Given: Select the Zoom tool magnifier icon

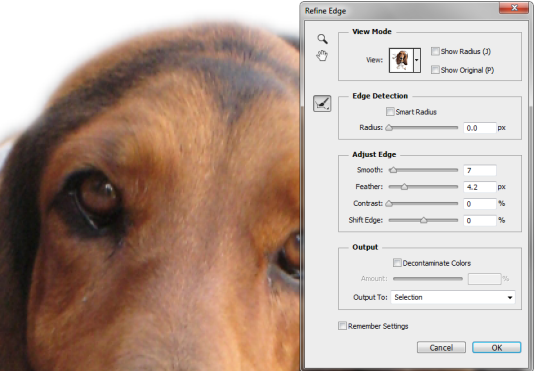Looking at the screenshot, I should 322,39.
